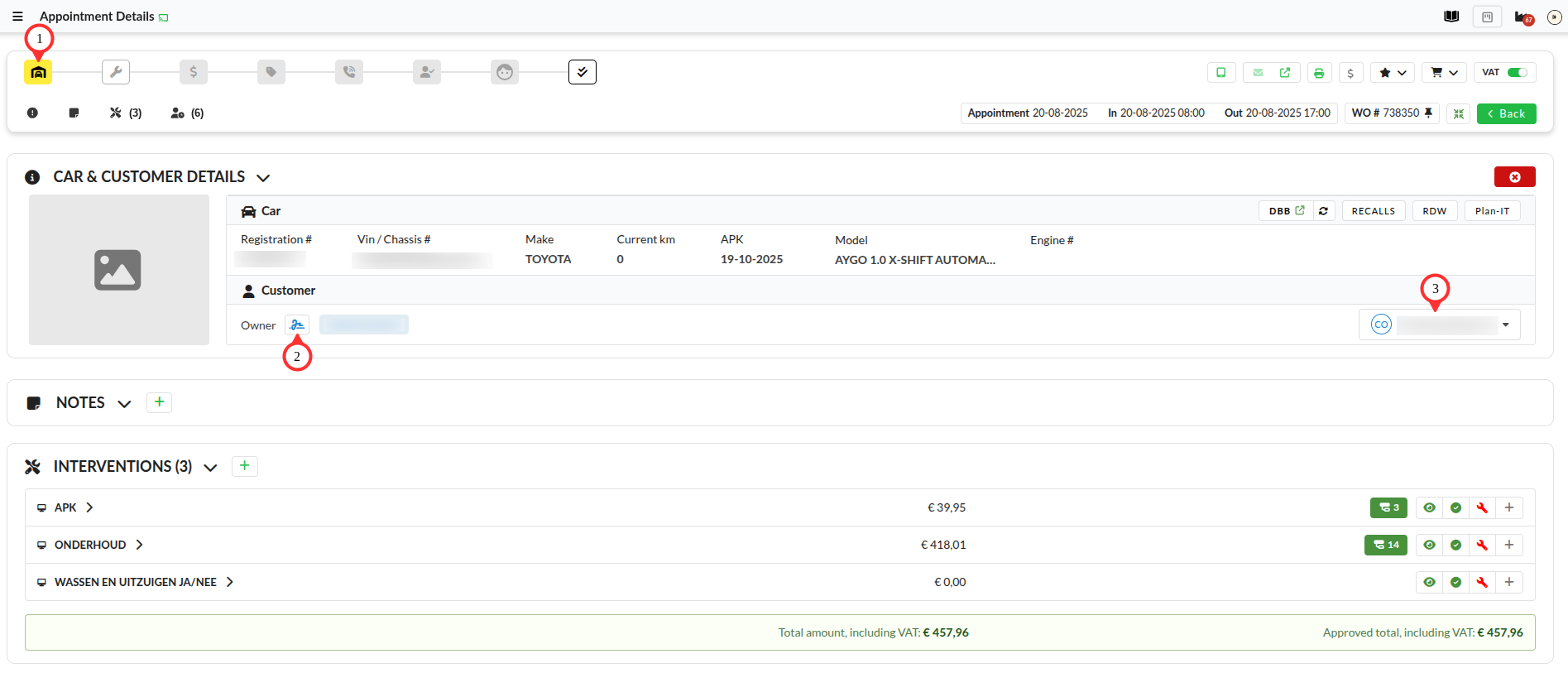Click the green Back button
Viewport: 1568px width, 673px height.
tap(1506, 113)
